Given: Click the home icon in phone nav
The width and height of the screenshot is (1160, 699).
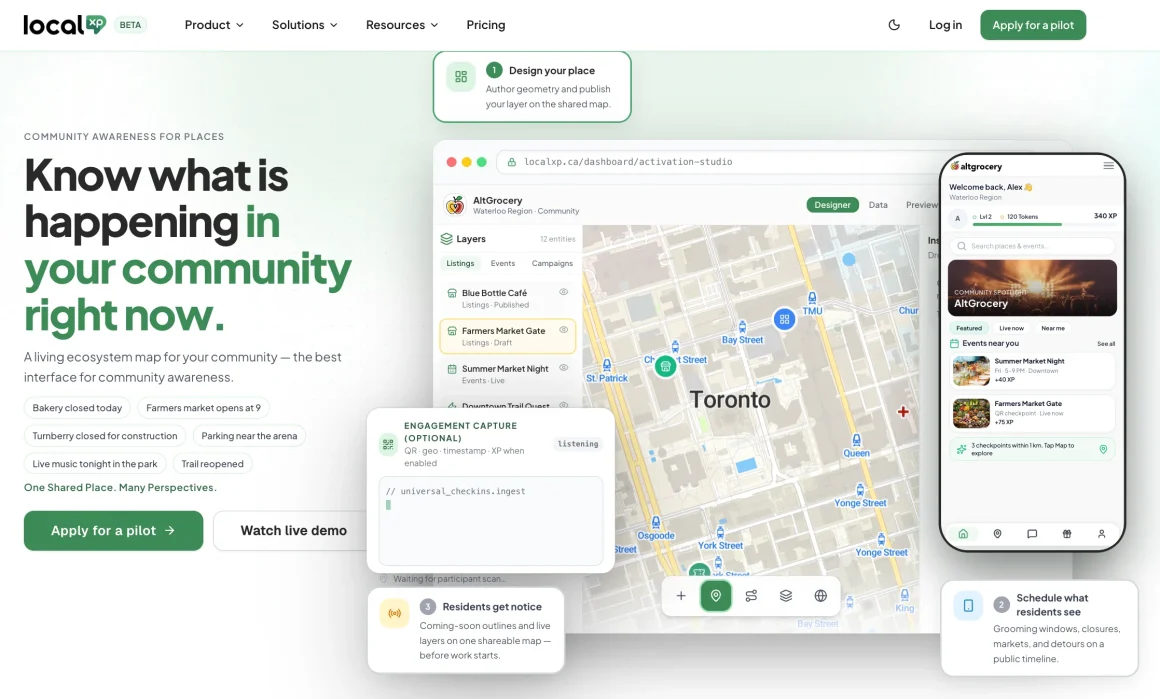Looking at the screenshot, I should coord(962,533).
